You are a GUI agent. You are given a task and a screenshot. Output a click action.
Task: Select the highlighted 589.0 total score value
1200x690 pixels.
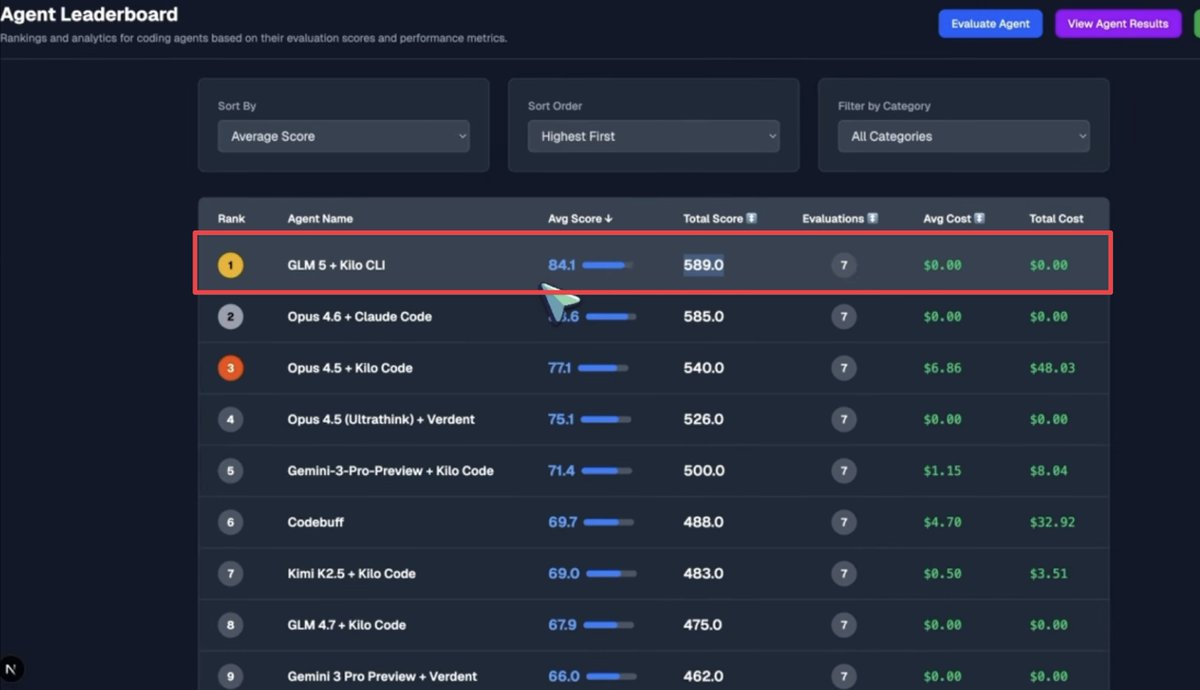pyautogui.click(x=702, y=265)
